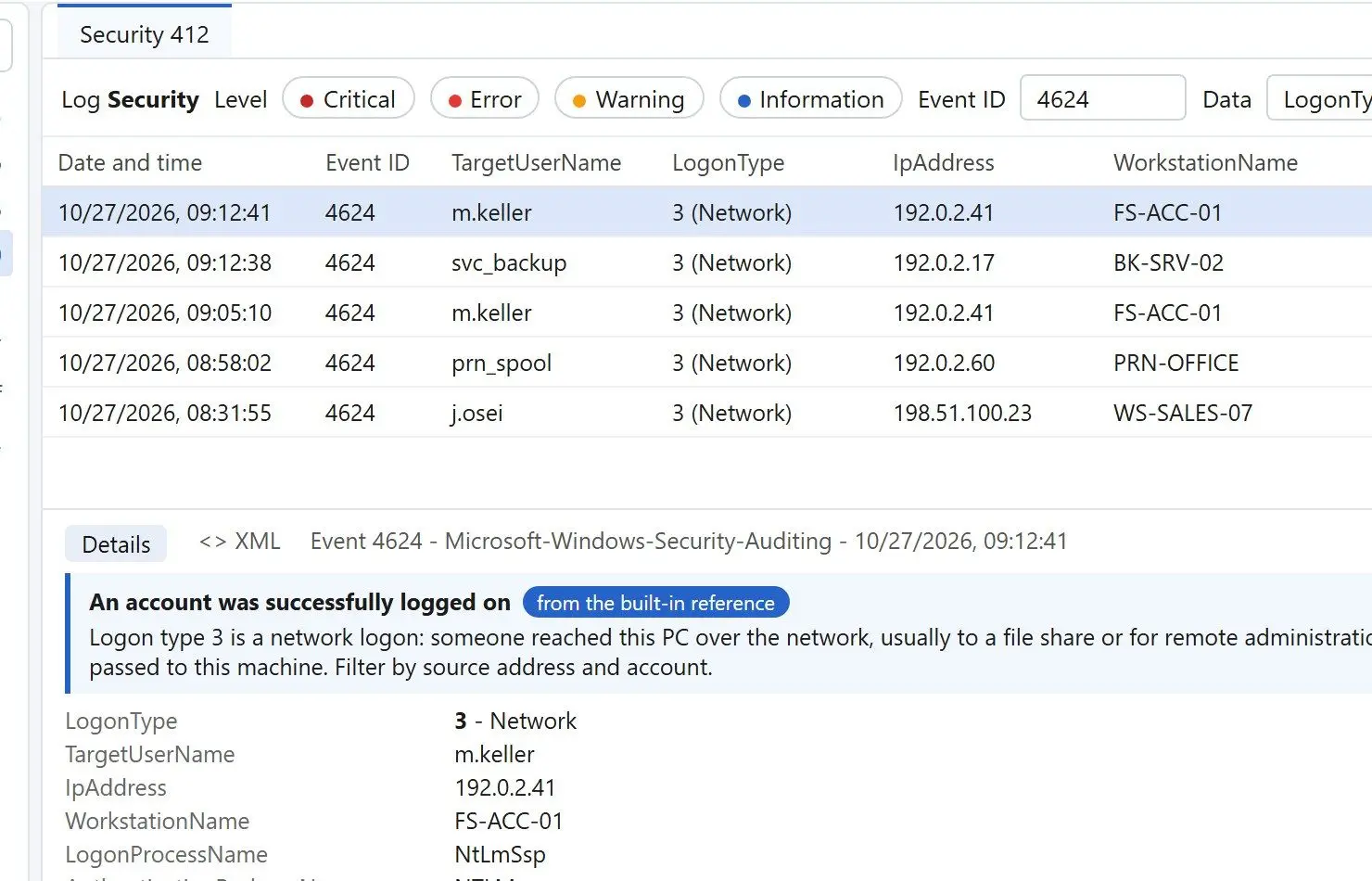The height and width of the screenshot is (881, 1372).
Task: Select the prn_spool logon event row
Action: tap(707, 363)
